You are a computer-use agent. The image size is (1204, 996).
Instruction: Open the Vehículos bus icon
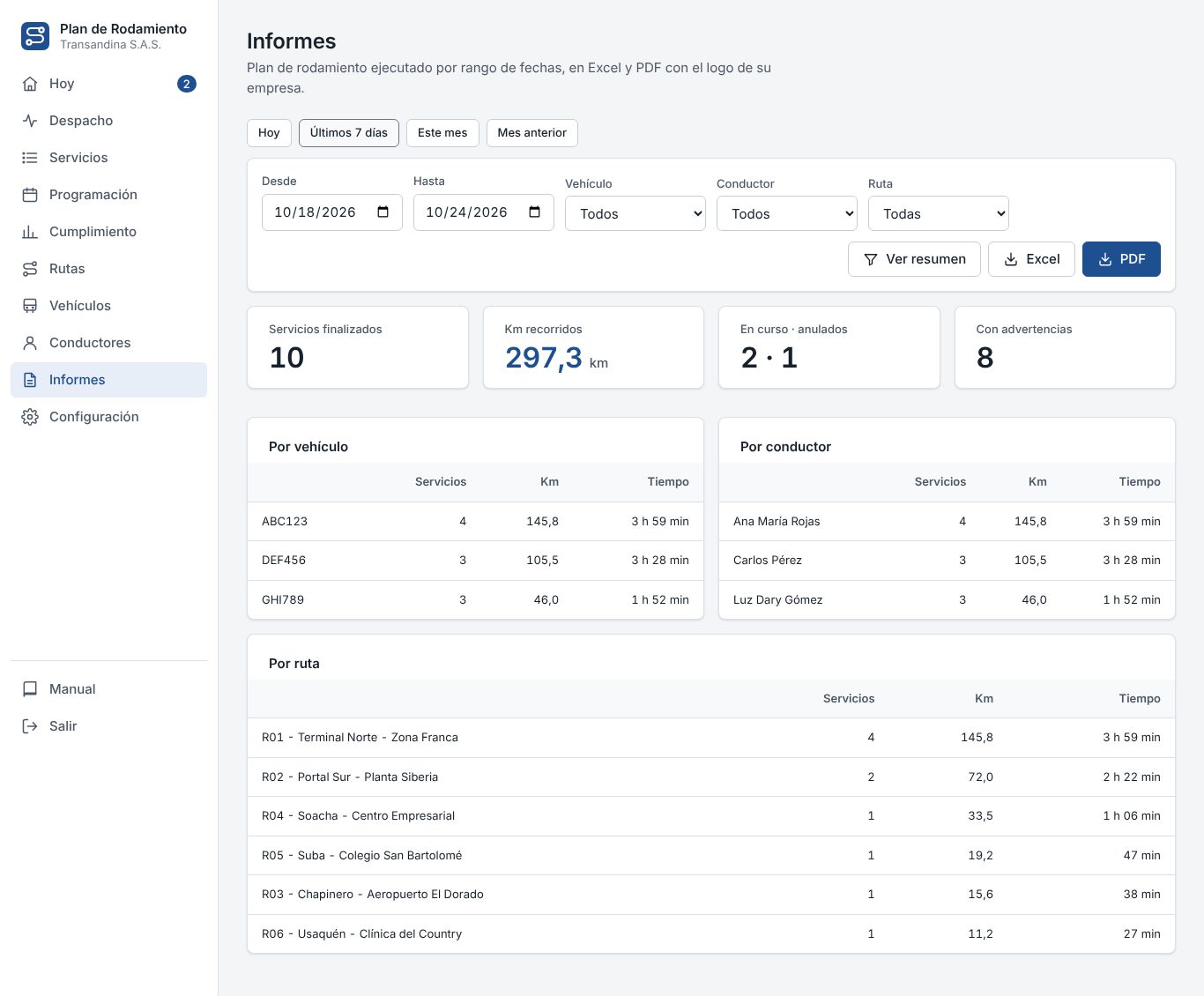coord(30,306)
